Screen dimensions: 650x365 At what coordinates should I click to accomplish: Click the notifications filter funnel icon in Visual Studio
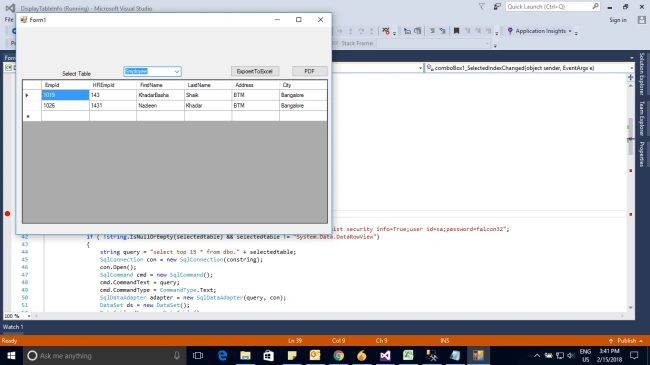click(482, 7)
